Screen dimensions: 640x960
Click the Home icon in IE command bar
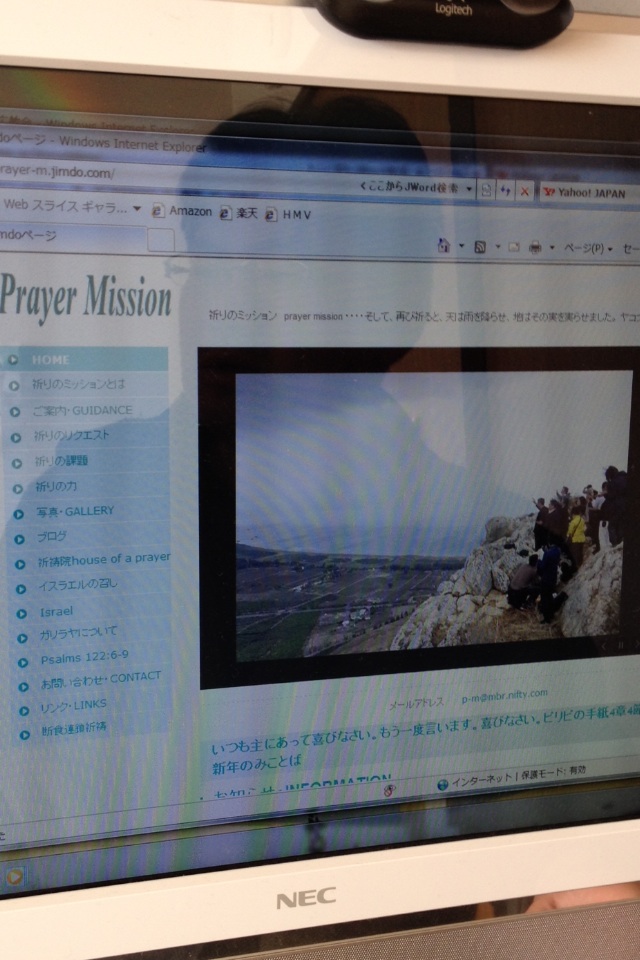[442, 246]
